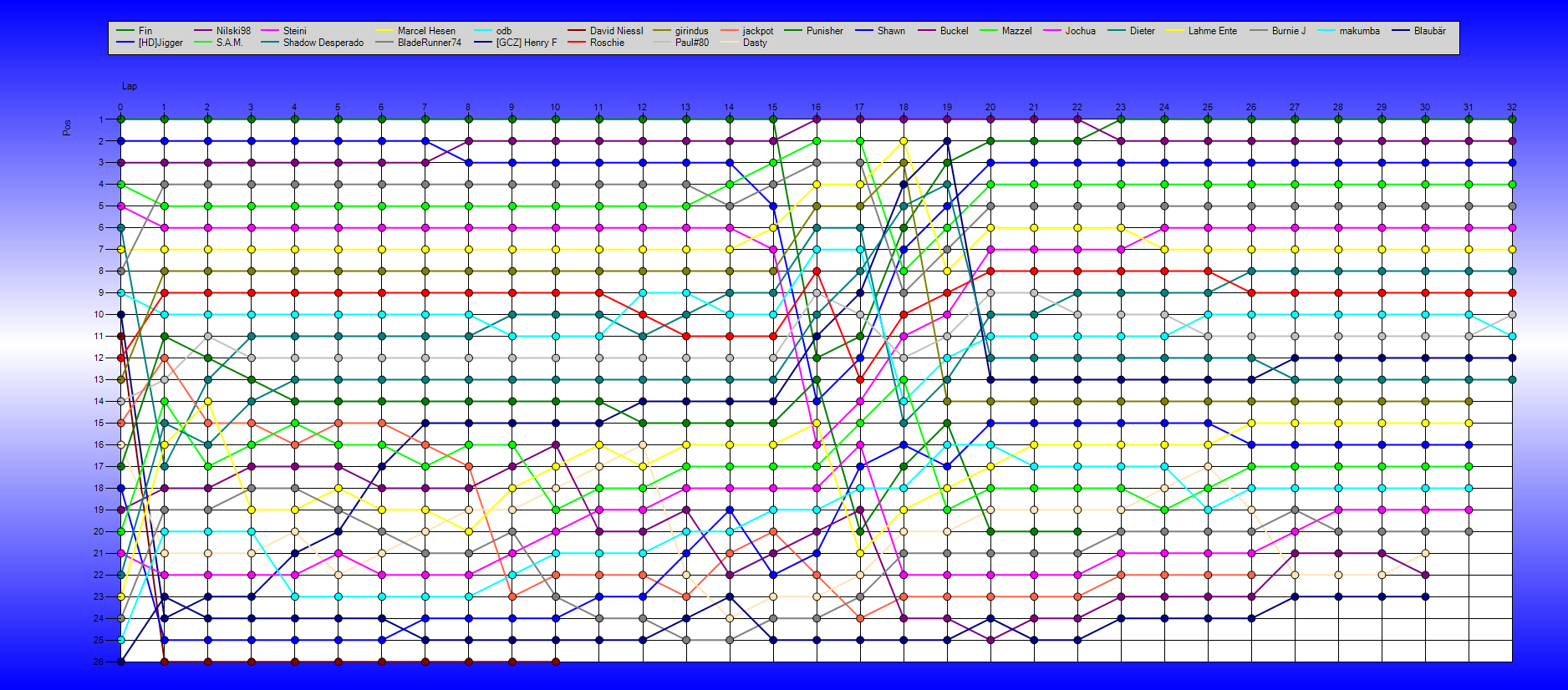Click lap number 20 on the axis

[x=990, y=107]
